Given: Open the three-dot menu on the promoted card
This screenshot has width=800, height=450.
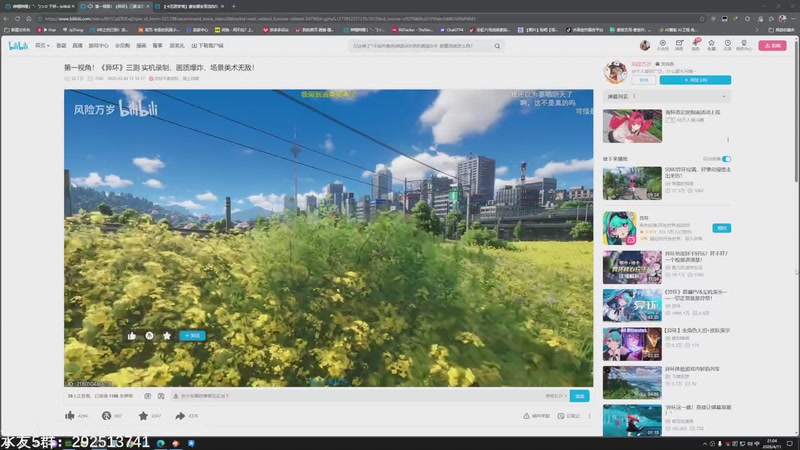Looking at the screenshot, I should click(728, 140).
